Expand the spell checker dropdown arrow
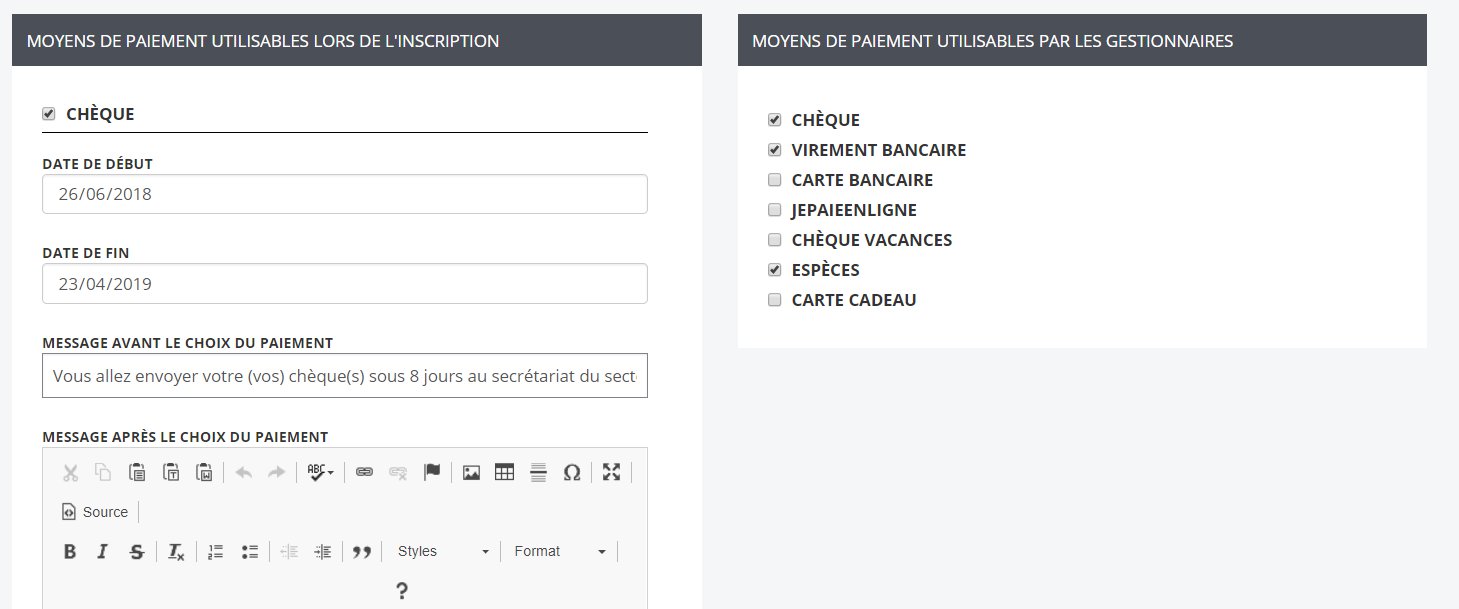Screen dimensions: 1459x609 pyautogui.click(x=331, y=473)
